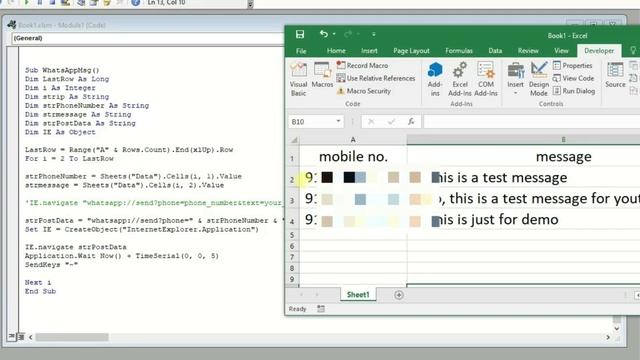Switch to the View ribbon tab
This screenshot has height=360, width=640.
click(561, 51)
